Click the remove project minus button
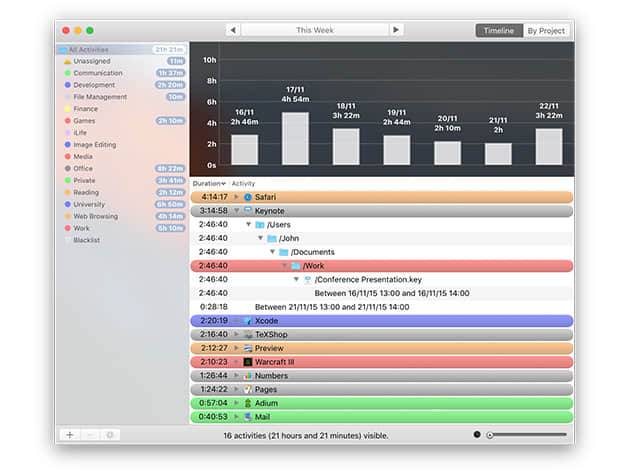Screen dimensions: 630x473 (x=90, y=435)
